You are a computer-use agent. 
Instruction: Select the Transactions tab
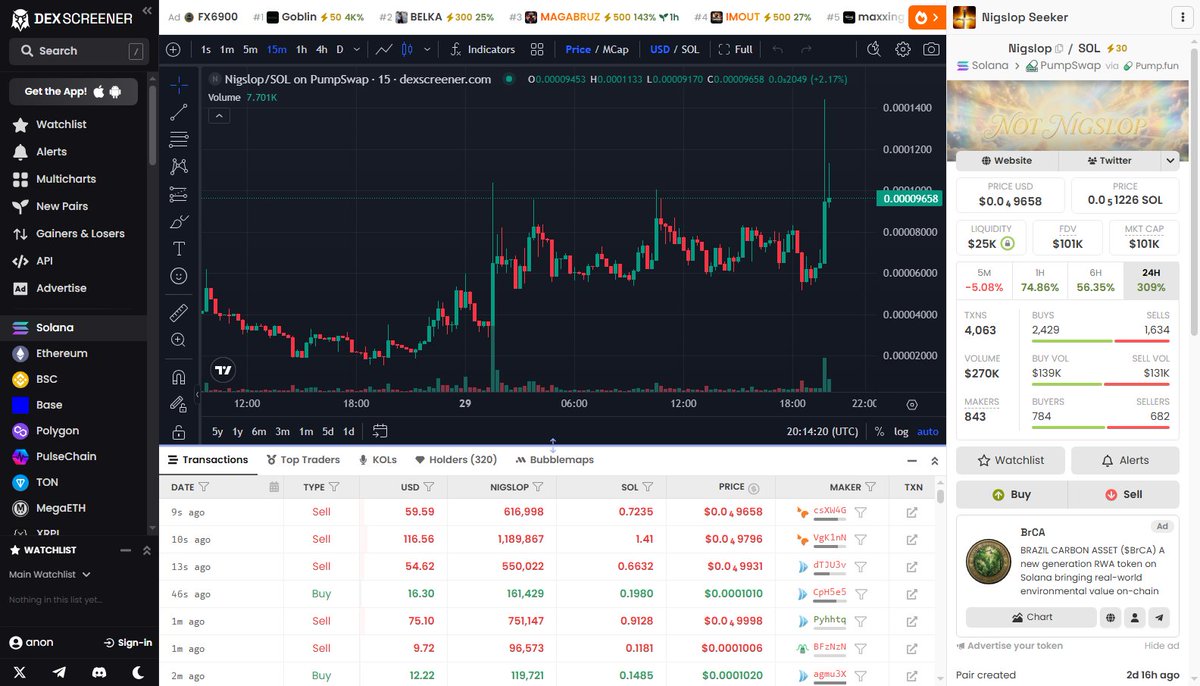point(207,460)
